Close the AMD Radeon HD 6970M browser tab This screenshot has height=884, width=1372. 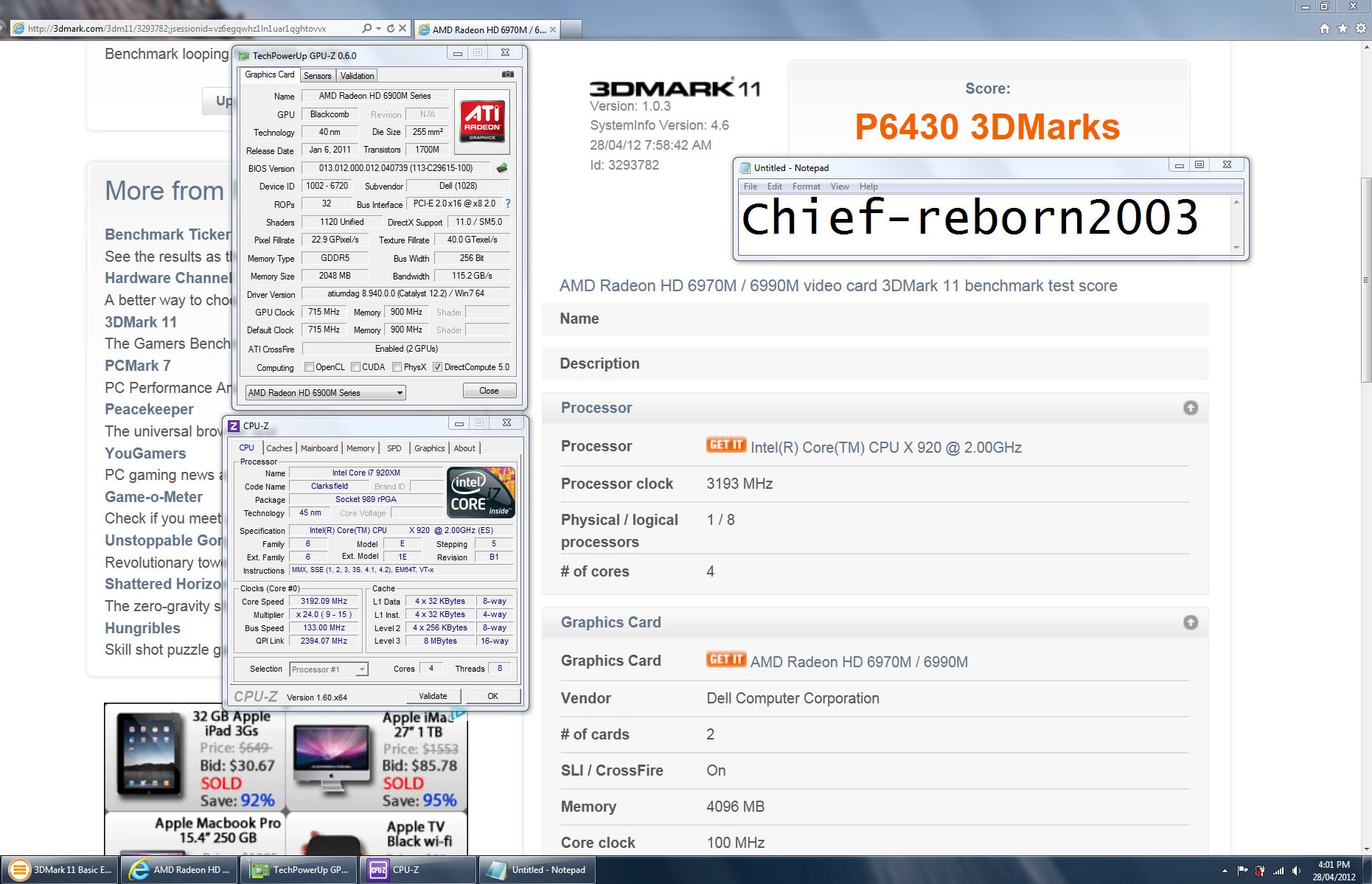click(553, 29)
